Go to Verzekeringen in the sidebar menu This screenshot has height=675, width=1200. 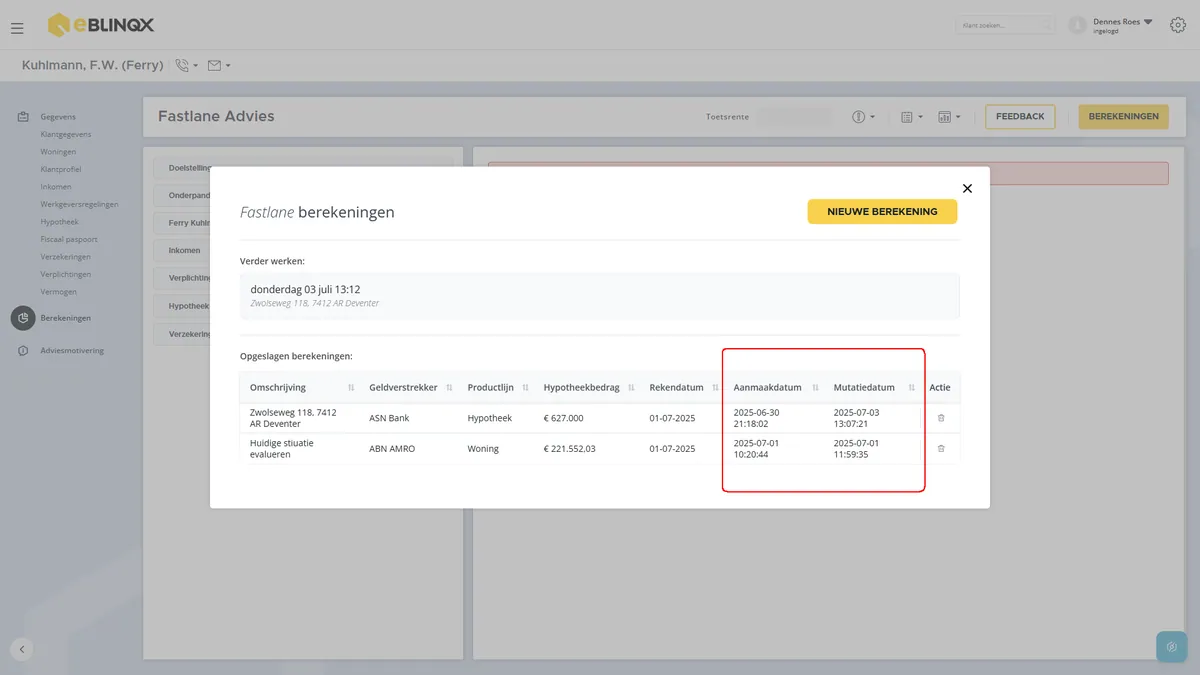(x=66, y=257)
